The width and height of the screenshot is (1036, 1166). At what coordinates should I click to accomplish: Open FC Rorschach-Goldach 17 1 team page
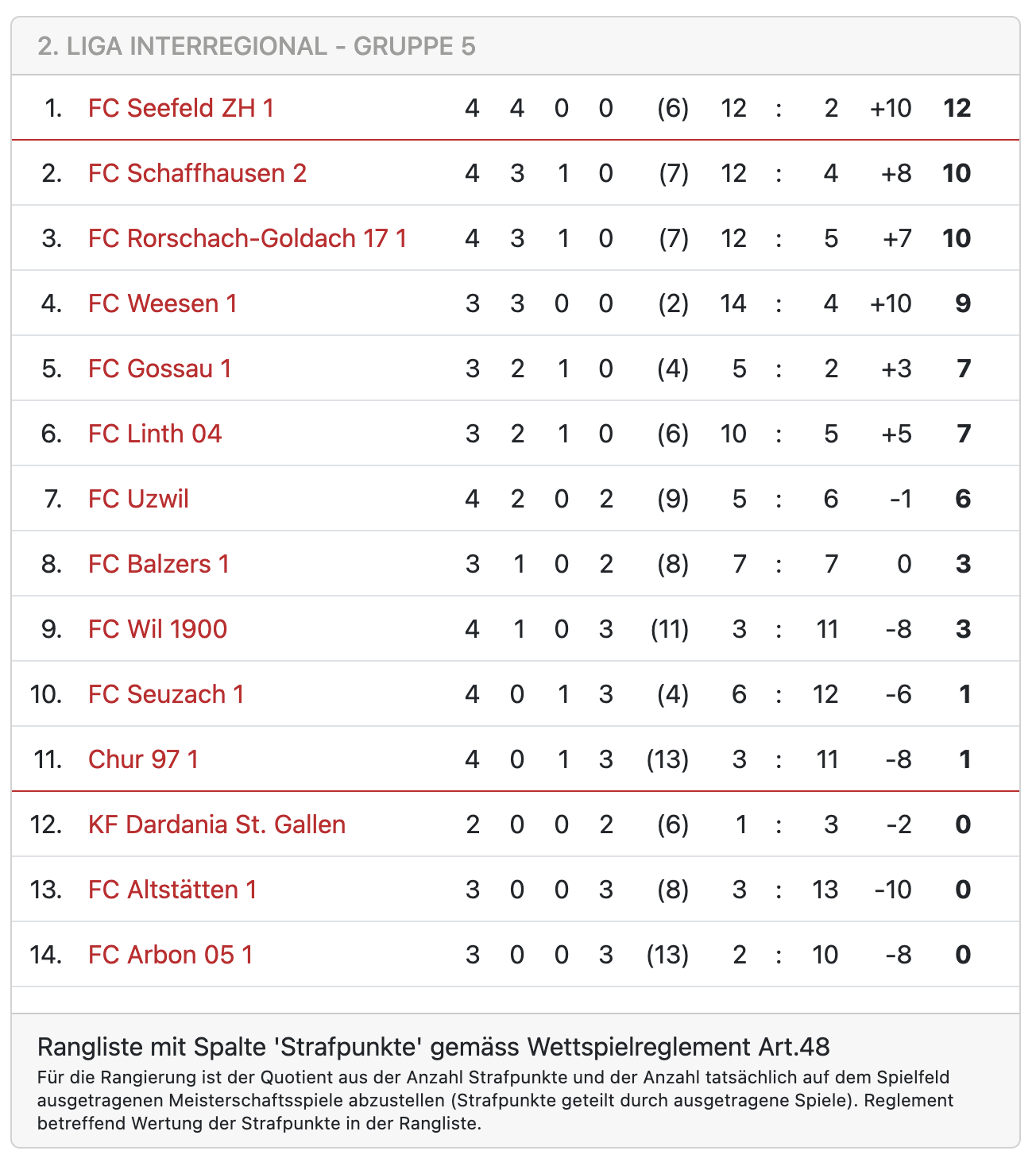pos(247,238)
